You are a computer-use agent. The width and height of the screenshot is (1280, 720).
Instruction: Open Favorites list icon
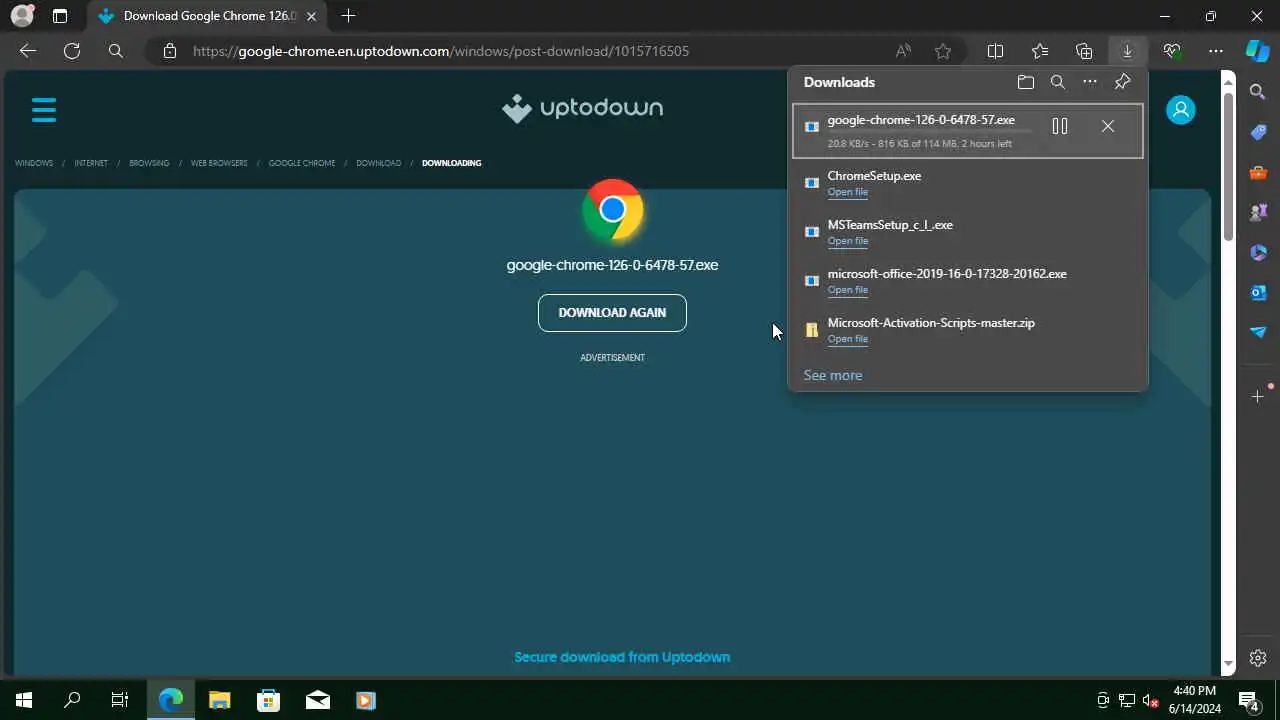pos(1040,51)
